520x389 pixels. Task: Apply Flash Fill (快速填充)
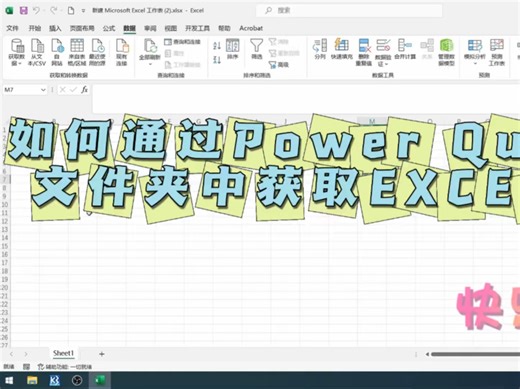(x=342, y=49)
